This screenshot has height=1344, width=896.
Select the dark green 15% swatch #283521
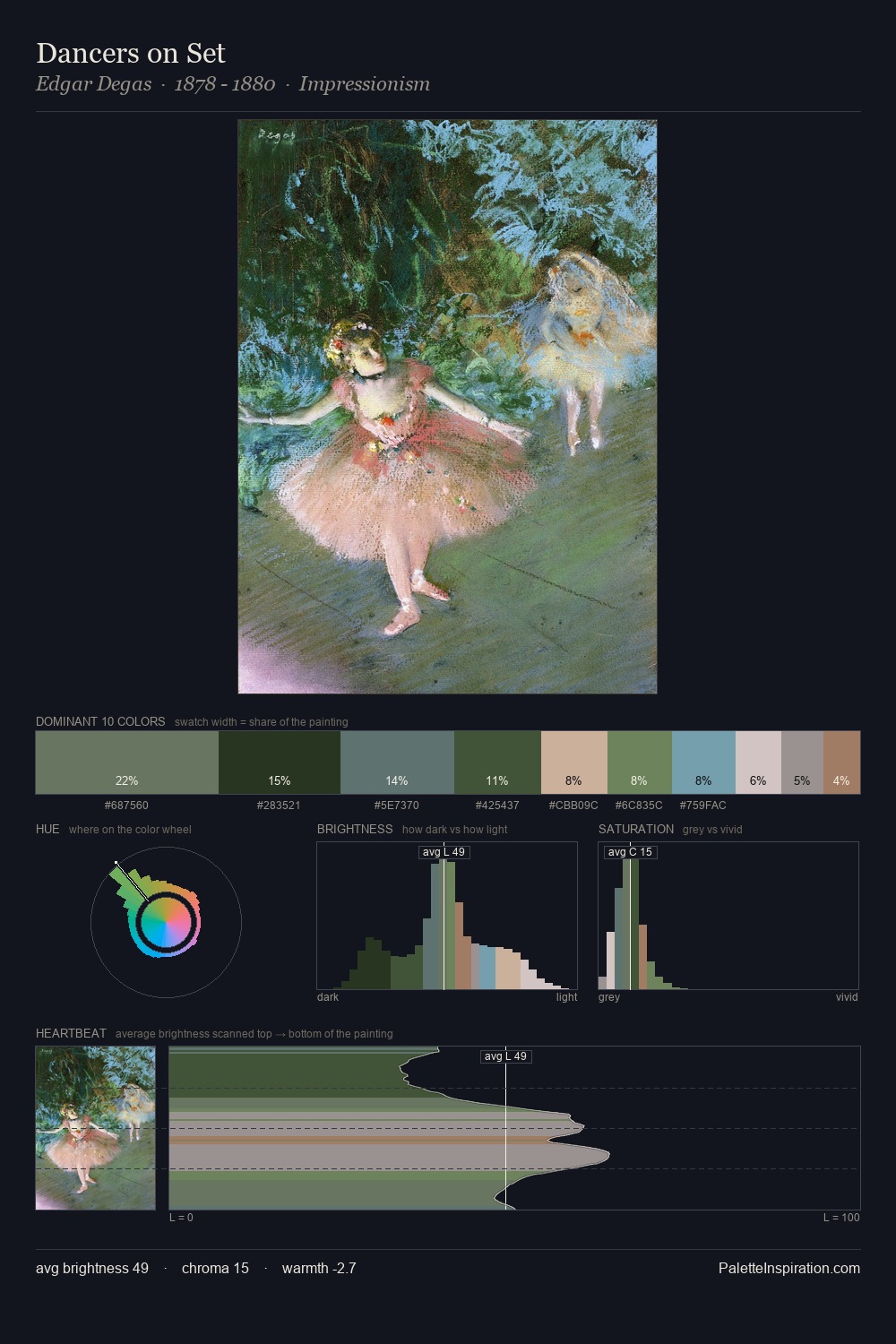[x=280, y=762]
